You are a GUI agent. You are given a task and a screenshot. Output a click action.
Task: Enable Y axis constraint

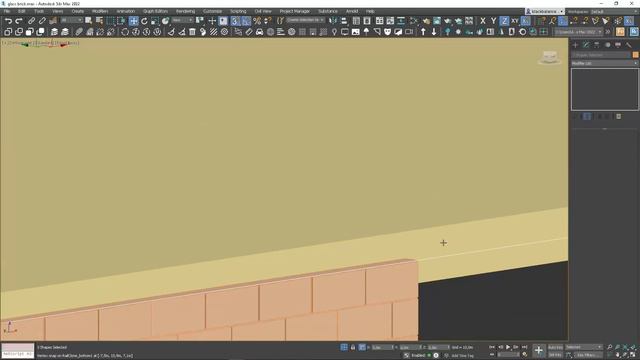pos(493,21)
